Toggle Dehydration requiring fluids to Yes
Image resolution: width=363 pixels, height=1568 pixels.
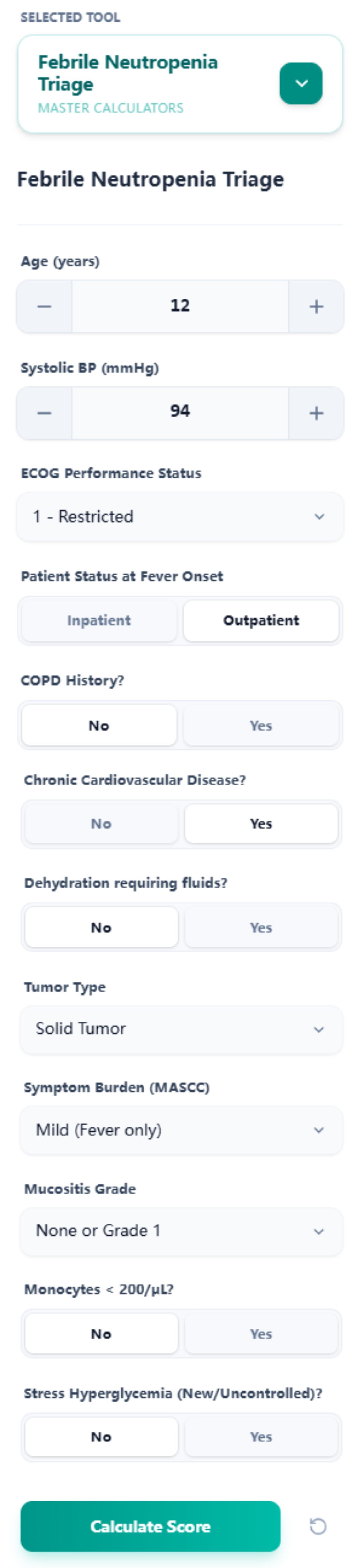261,927
